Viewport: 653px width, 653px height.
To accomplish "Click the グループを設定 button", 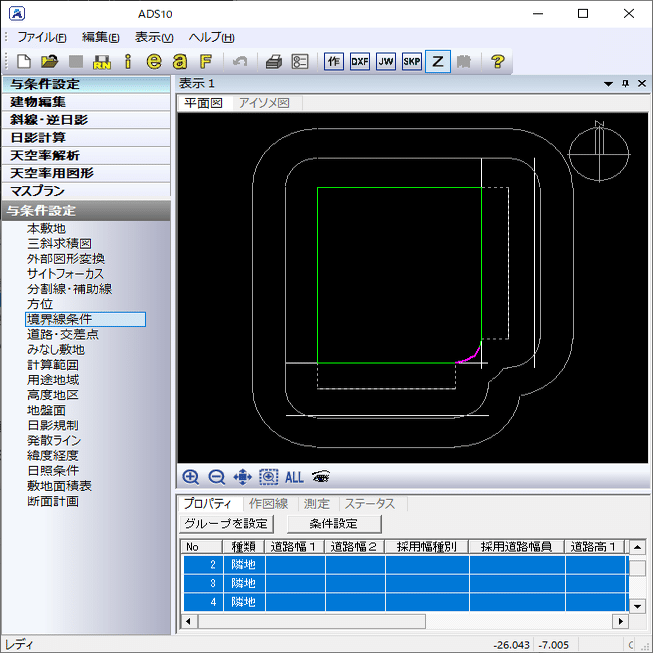I will [x=226, y=524].
